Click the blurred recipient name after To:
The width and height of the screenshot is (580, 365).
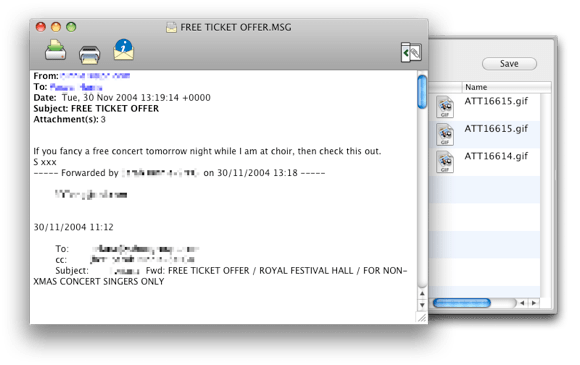[x=76, y=87]
